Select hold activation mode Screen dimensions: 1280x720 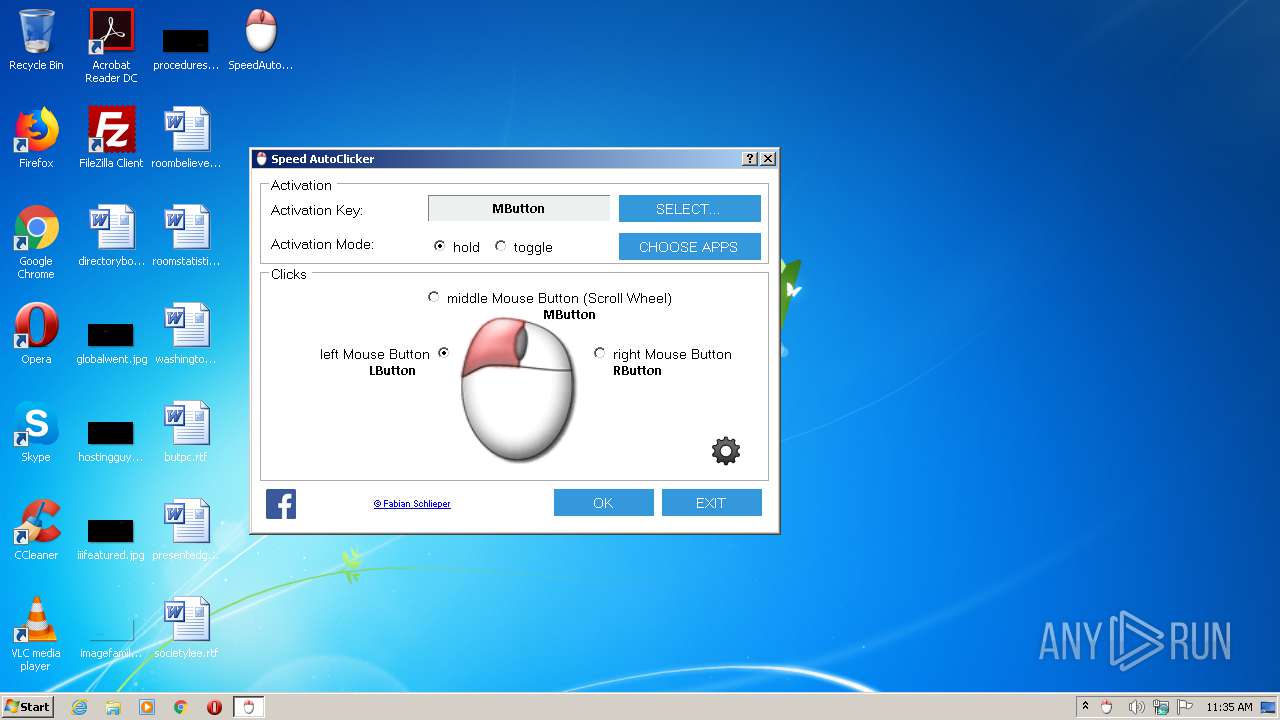(x=439, y=246)
